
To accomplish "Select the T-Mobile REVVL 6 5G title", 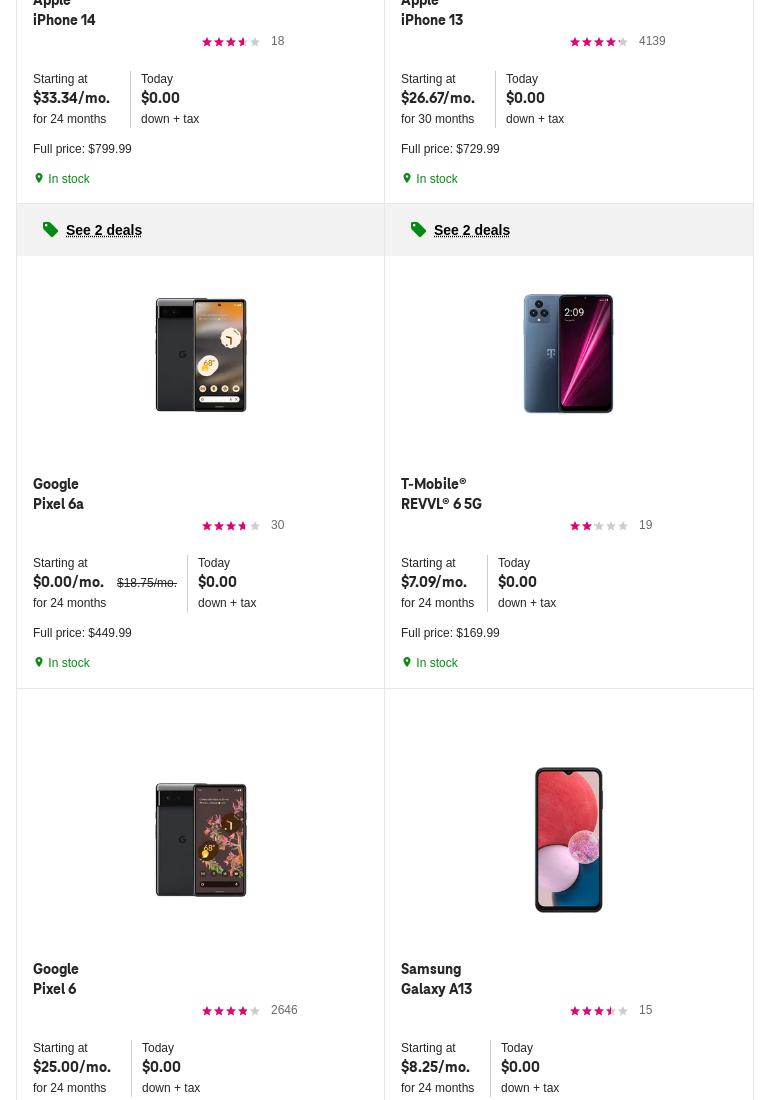I will click(441, 494).
